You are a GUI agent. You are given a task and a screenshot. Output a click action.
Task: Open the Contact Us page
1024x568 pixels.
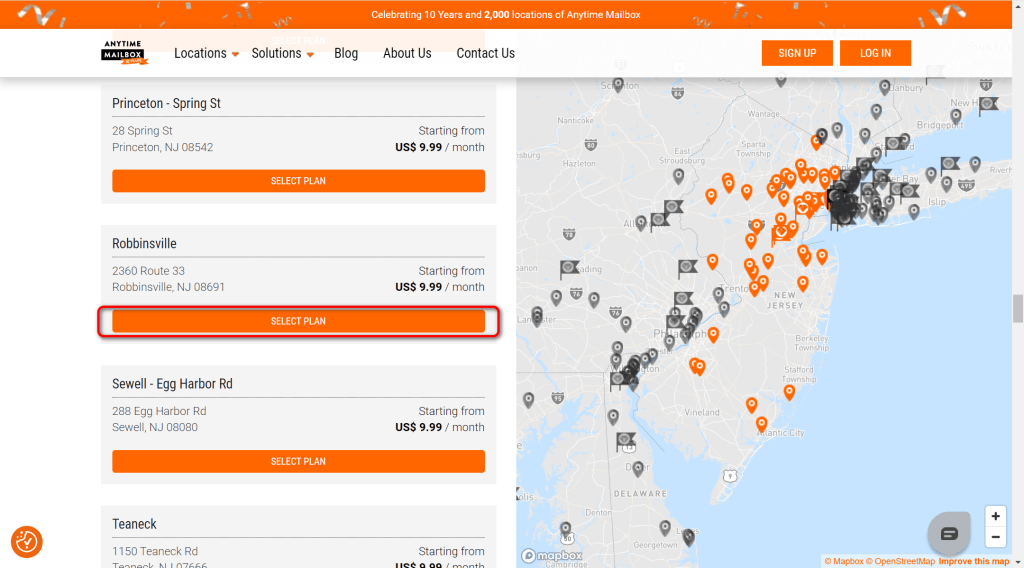pos(485,54)
